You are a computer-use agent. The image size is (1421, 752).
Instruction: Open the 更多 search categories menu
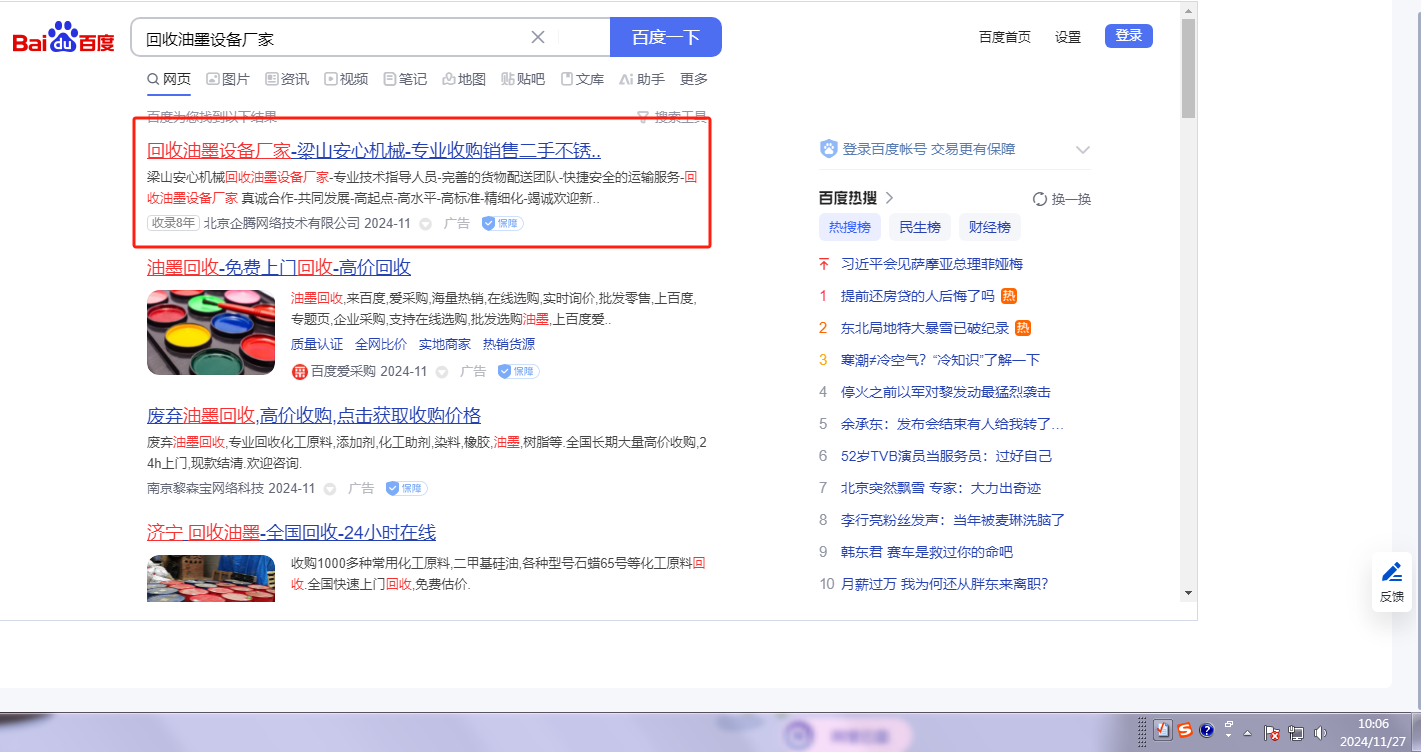pyautogui.click(x=693, y=79)
